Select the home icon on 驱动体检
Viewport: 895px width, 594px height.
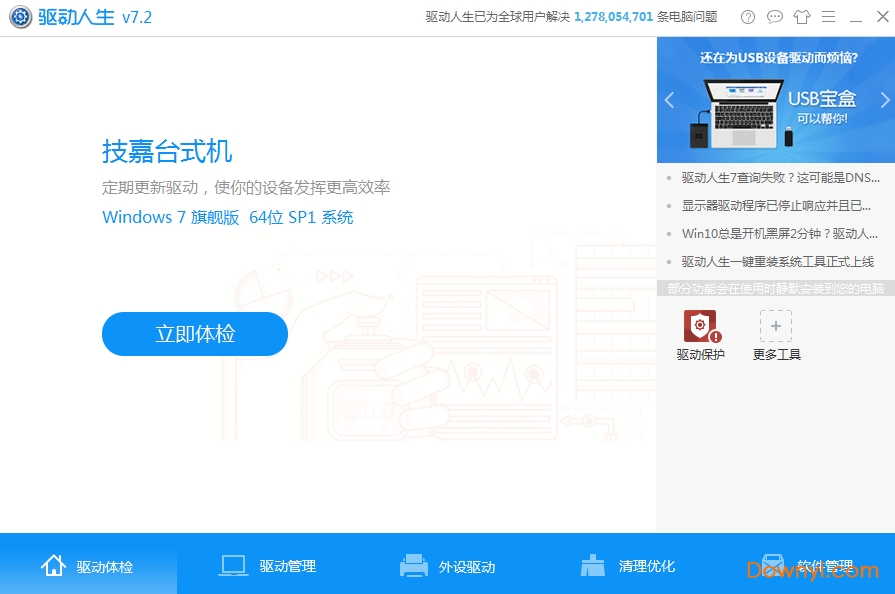[54, 564]
